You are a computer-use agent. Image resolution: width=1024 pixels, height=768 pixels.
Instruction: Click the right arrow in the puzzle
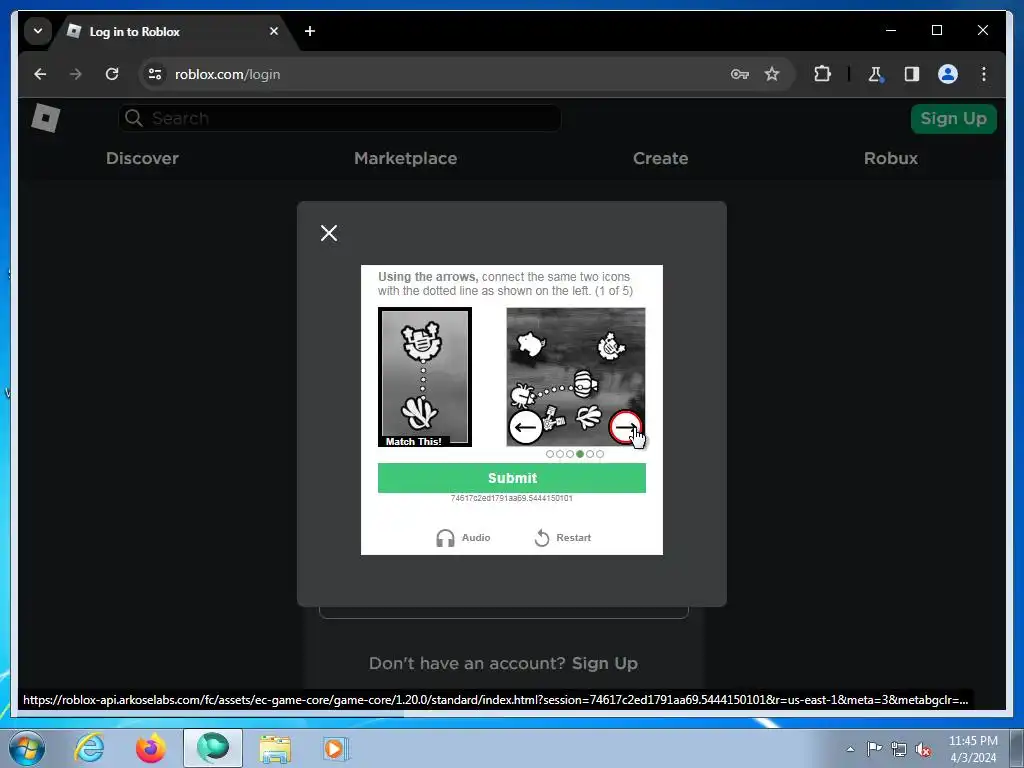(x=626, y=428)
